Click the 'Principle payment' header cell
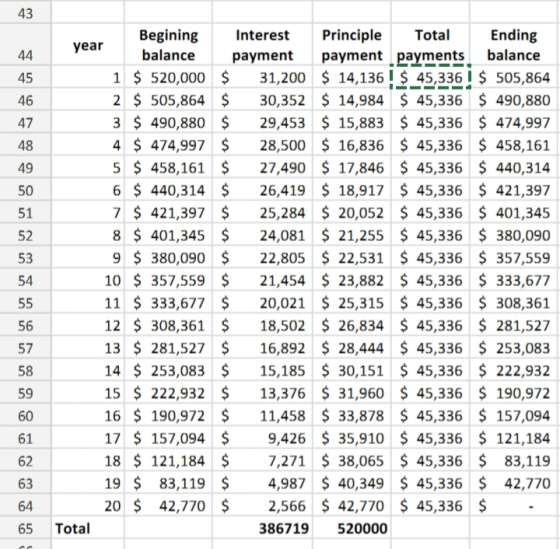The width and height of the screenshot is (560, 549). tap(352, 45)
